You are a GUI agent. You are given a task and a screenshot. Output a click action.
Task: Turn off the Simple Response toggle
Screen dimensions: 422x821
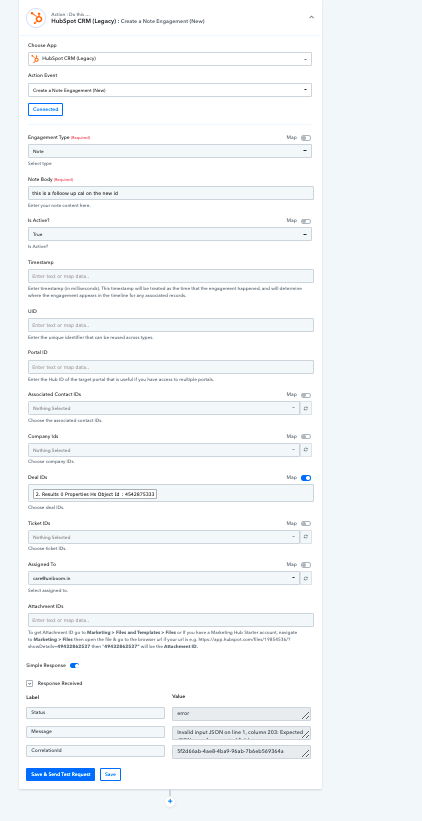tap(74, 665)
